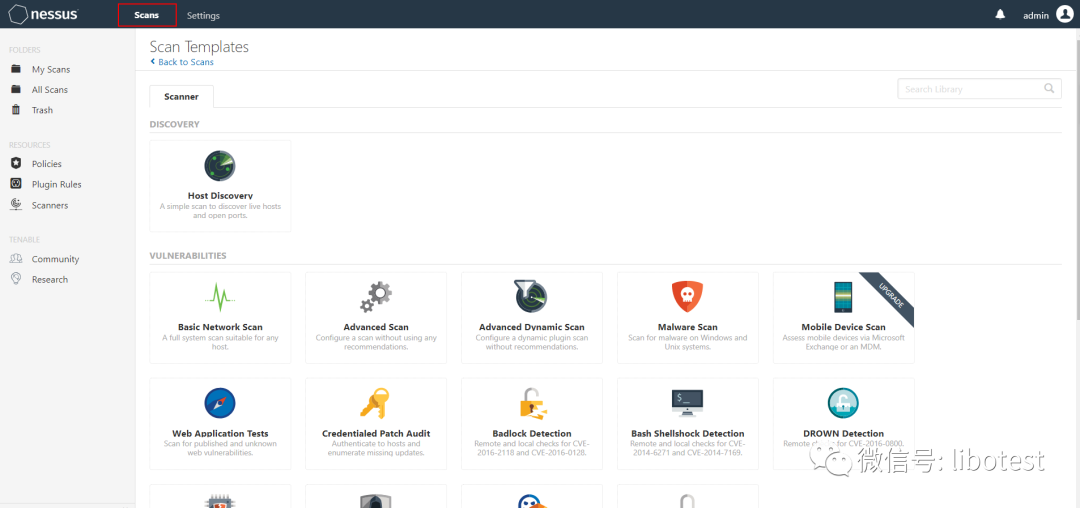Select the Advanced Scan title
The height and width of the screenshot is (508, 1080).
click(376, 327)
